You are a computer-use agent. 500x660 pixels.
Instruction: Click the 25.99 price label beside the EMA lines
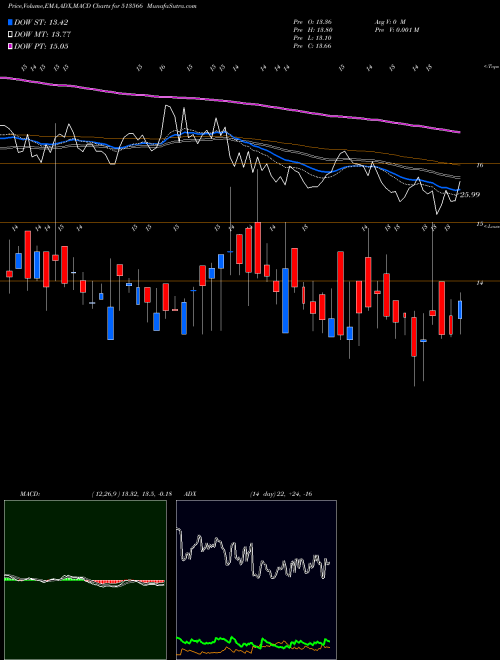(x=470, y=194)
